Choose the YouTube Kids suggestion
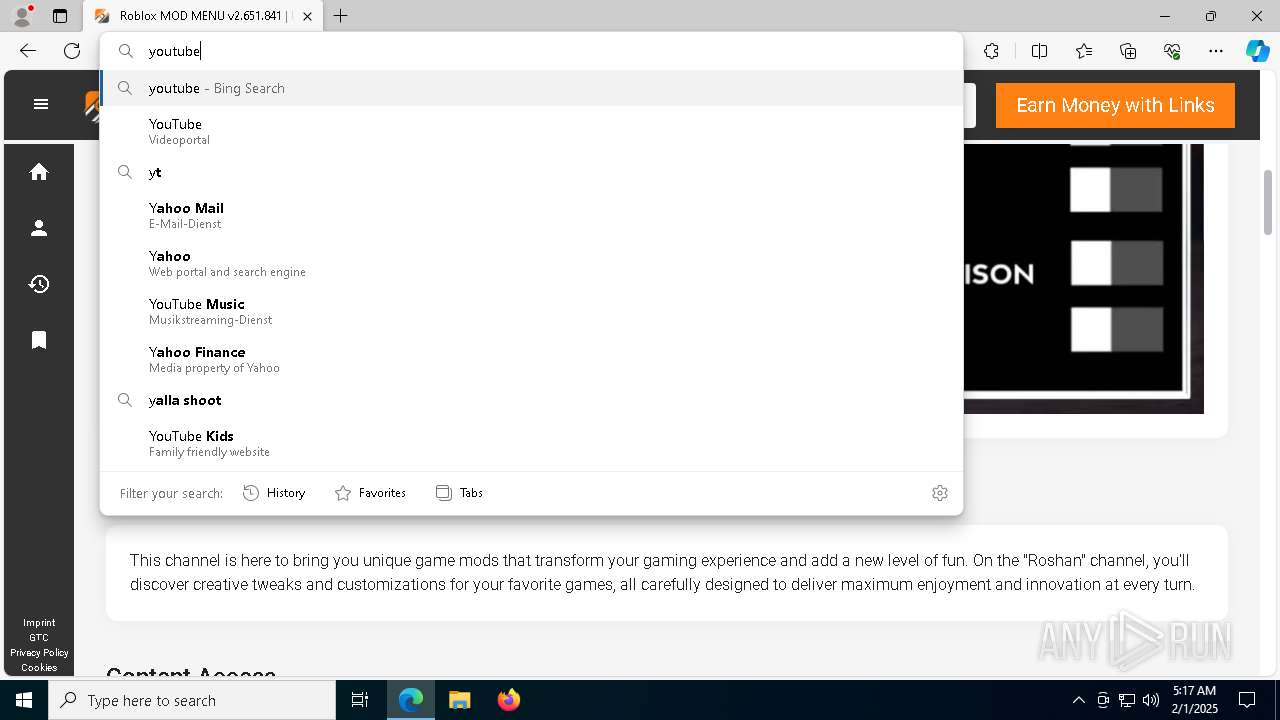 click(531, 443)
